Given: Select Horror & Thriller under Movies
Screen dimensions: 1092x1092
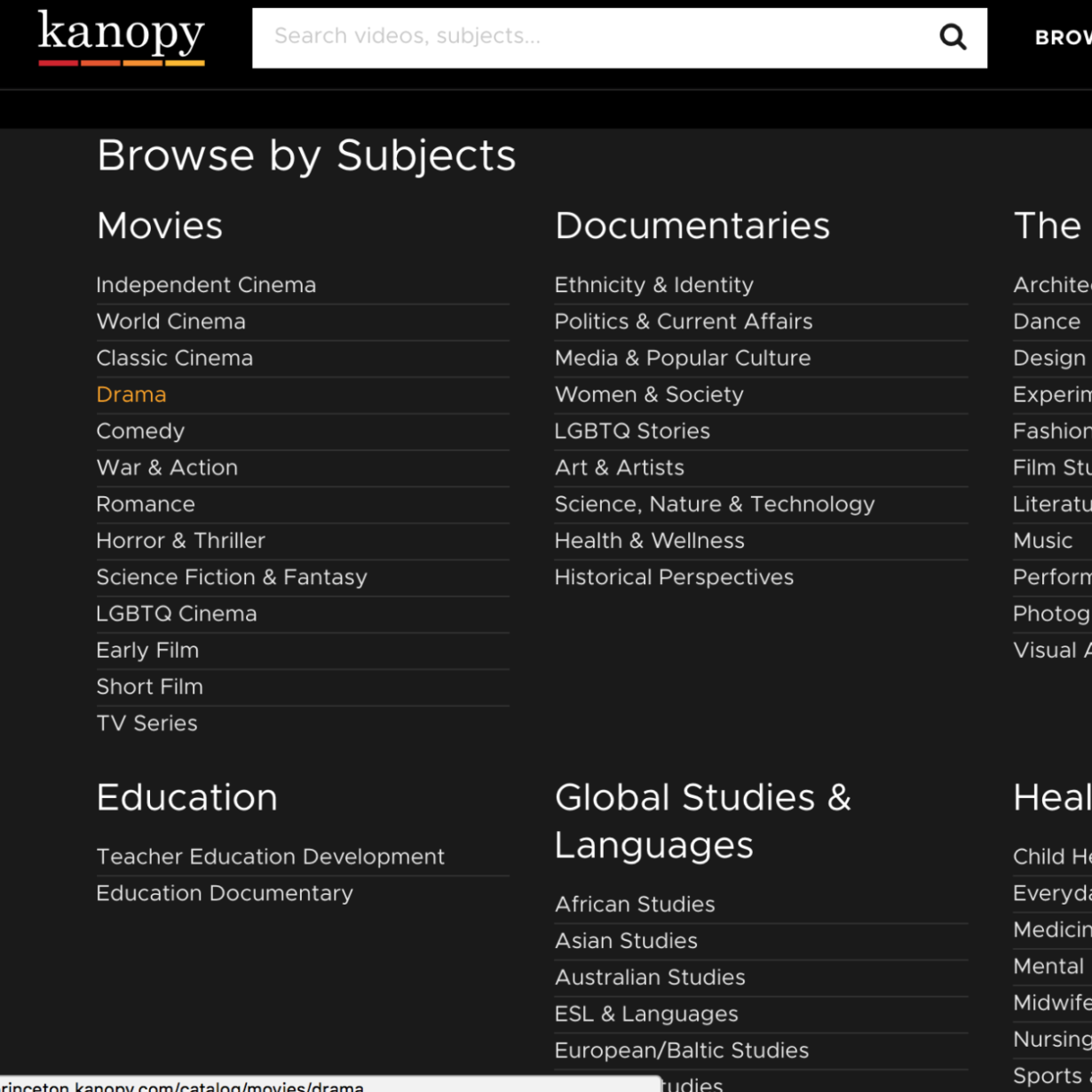Looking at the screenshot, I should pyautogui.click(x=180, y=540).
